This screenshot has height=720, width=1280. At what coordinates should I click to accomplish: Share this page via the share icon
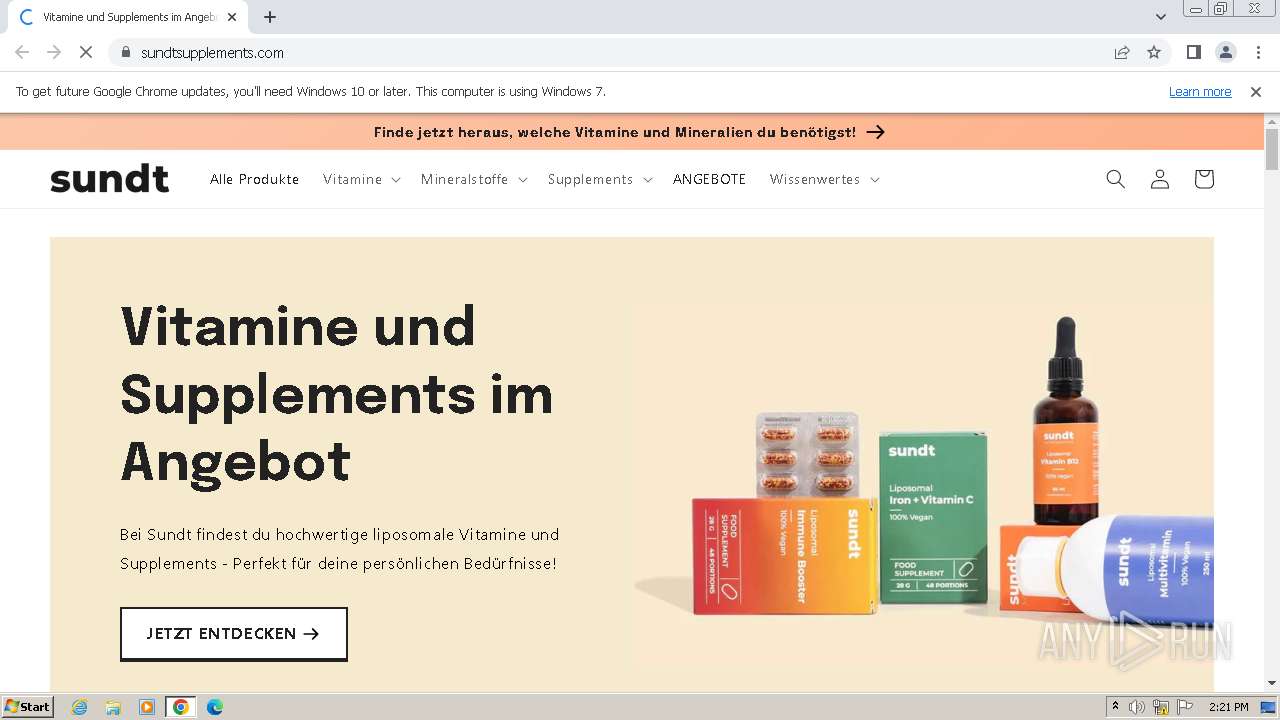pyautogui.click(x=1122, y=52)
